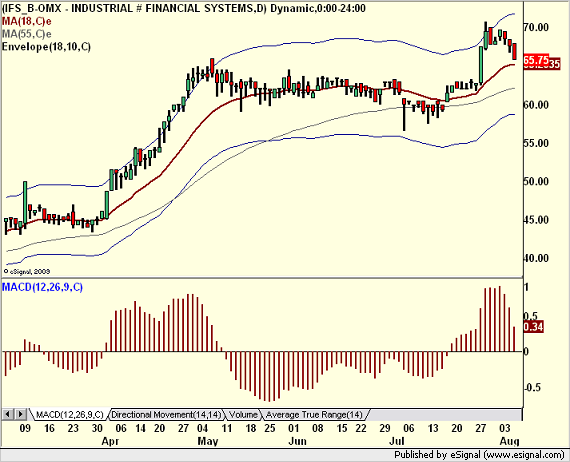Select the Envelope(18,10,C) study label
The image size is (570, 462).
click(x=46, y=47)
